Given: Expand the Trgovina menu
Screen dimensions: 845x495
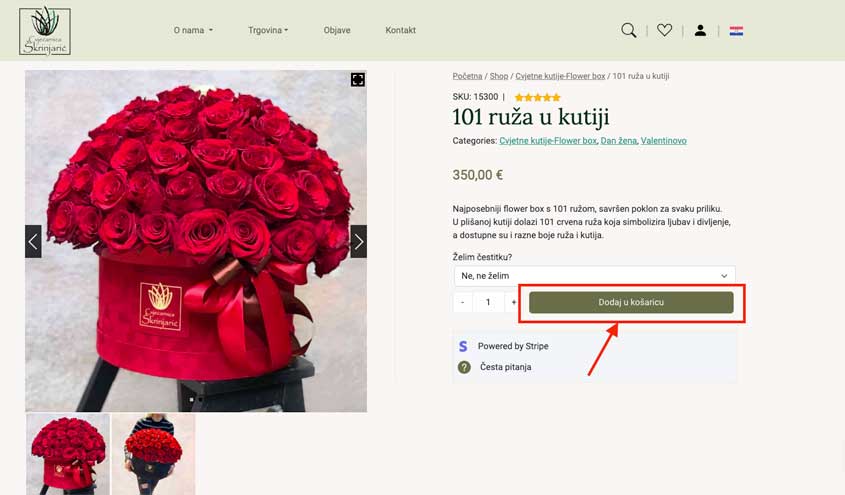Looking at the screenshot, I should click(x=268, y=31).
